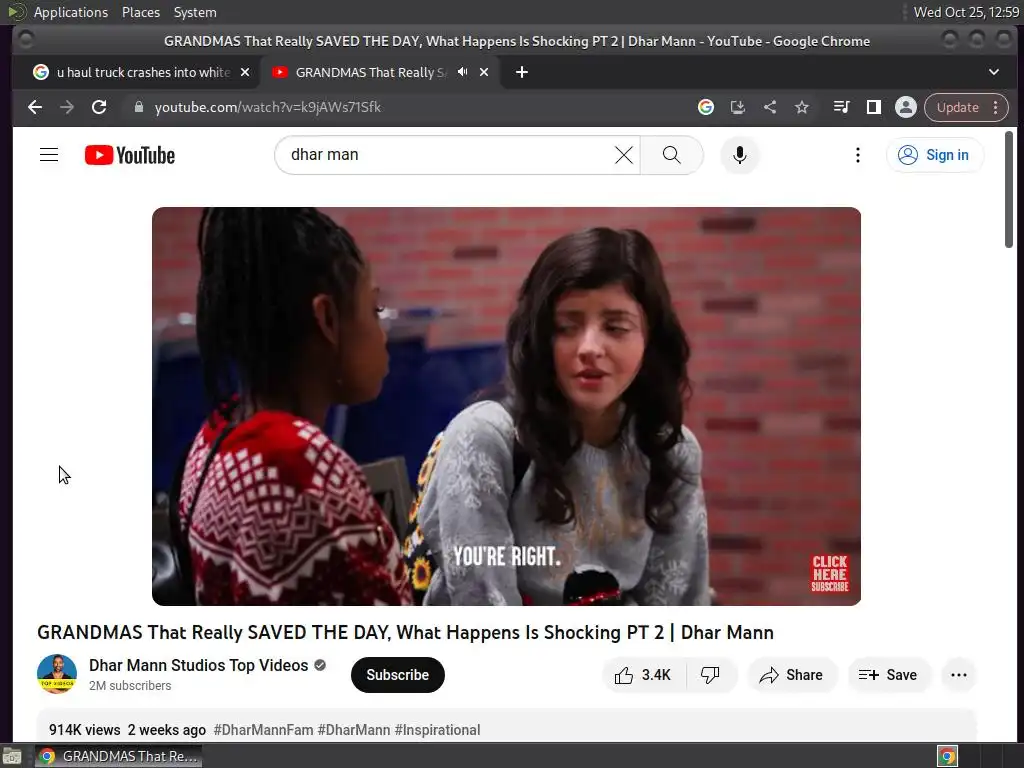
Task: Click the URL address bar
Action: coord(405,107)
